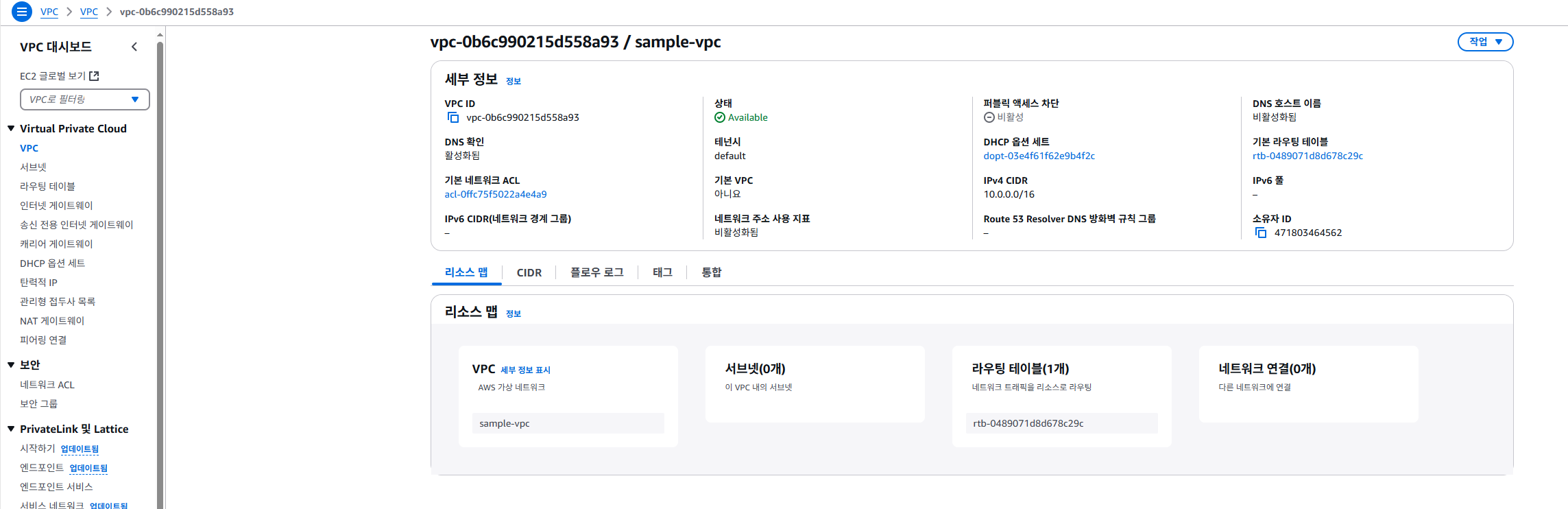Click 업데이트됨 badge next to 엔드포인트
The width and height of the screenshot is (1568, 509).
(88, 469)
